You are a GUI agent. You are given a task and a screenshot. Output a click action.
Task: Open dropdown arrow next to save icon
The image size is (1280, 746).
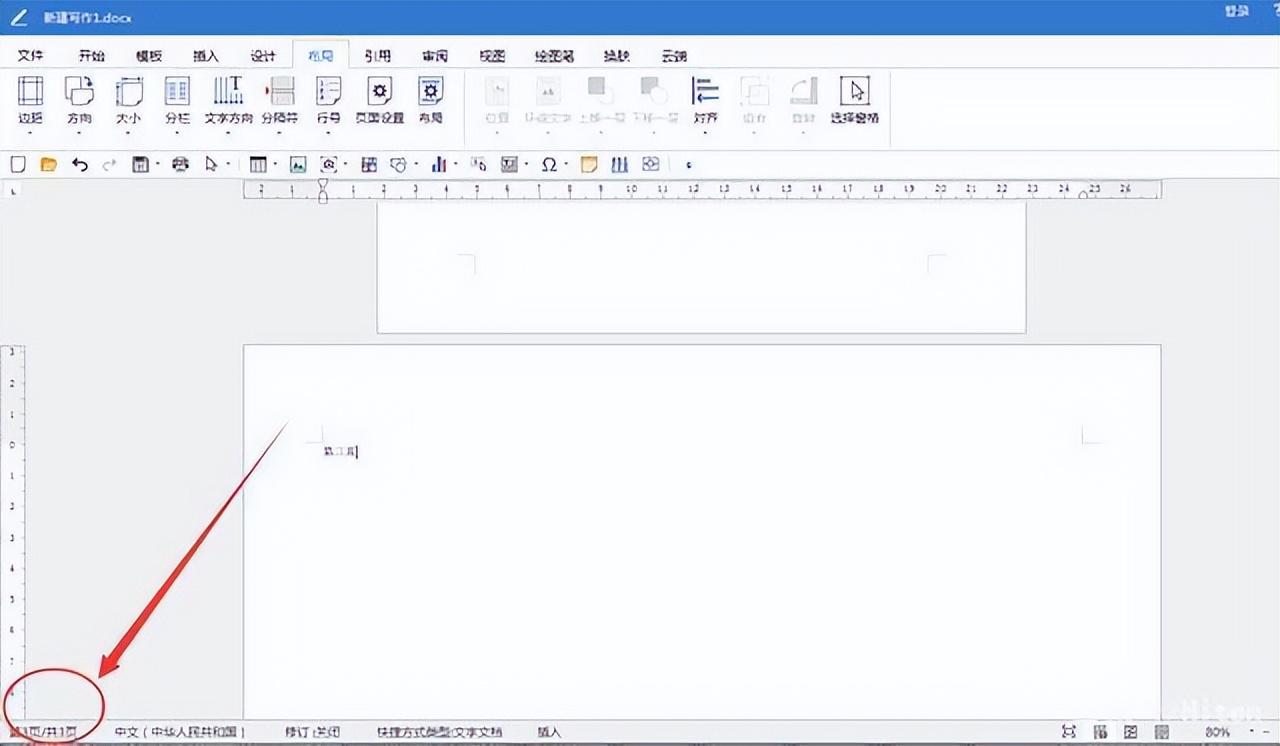click(158, 165)
